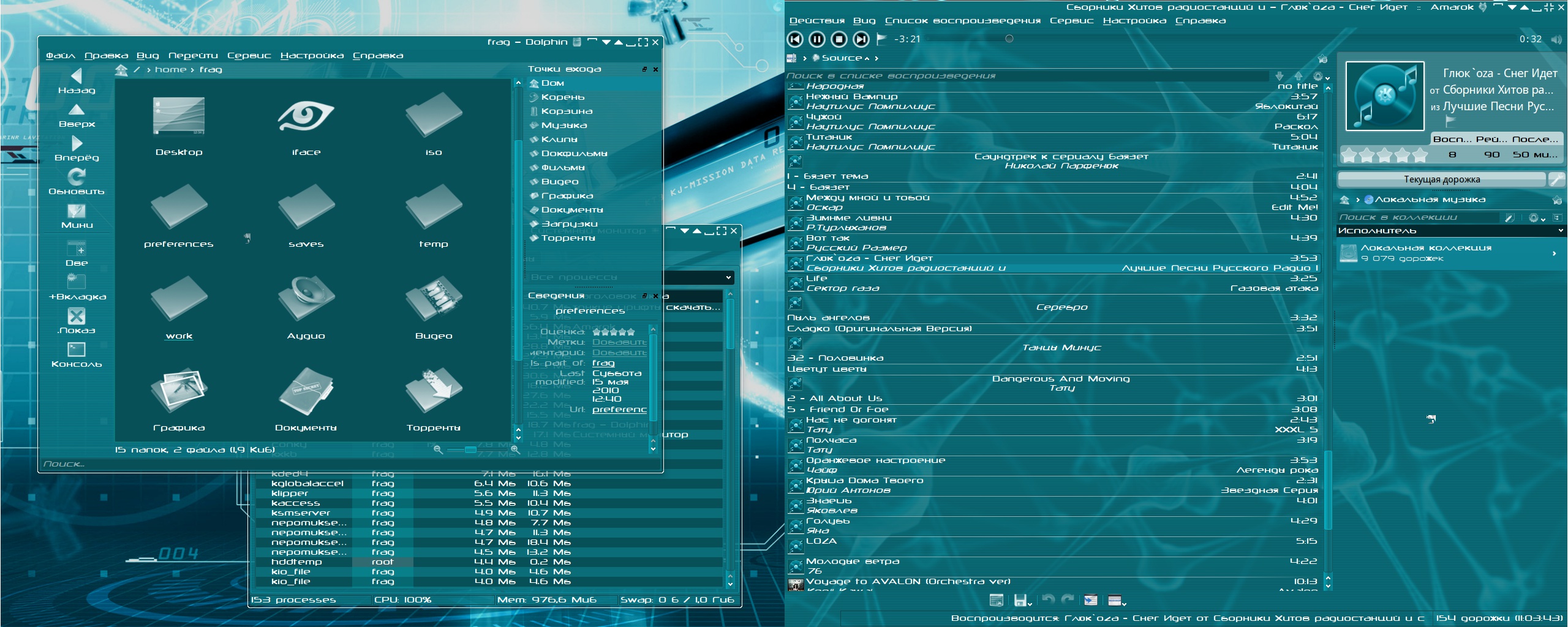The image size is (1568, 627).
Task: Click zoom out magnifier in Dolphin status bar
Action: [x=438, y=450]
